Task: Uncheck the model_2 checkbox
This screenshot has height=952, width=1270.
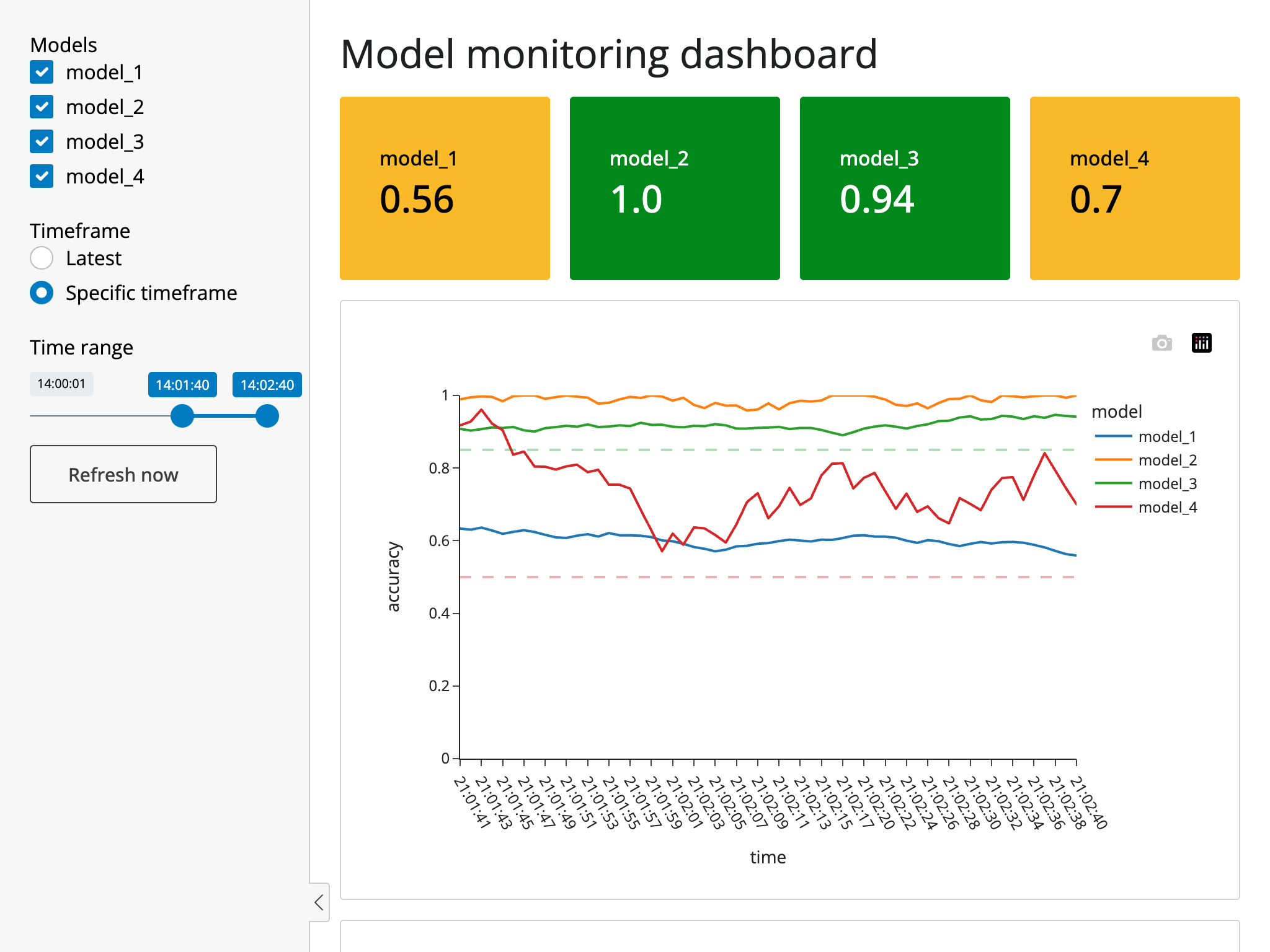Action: 42,107
